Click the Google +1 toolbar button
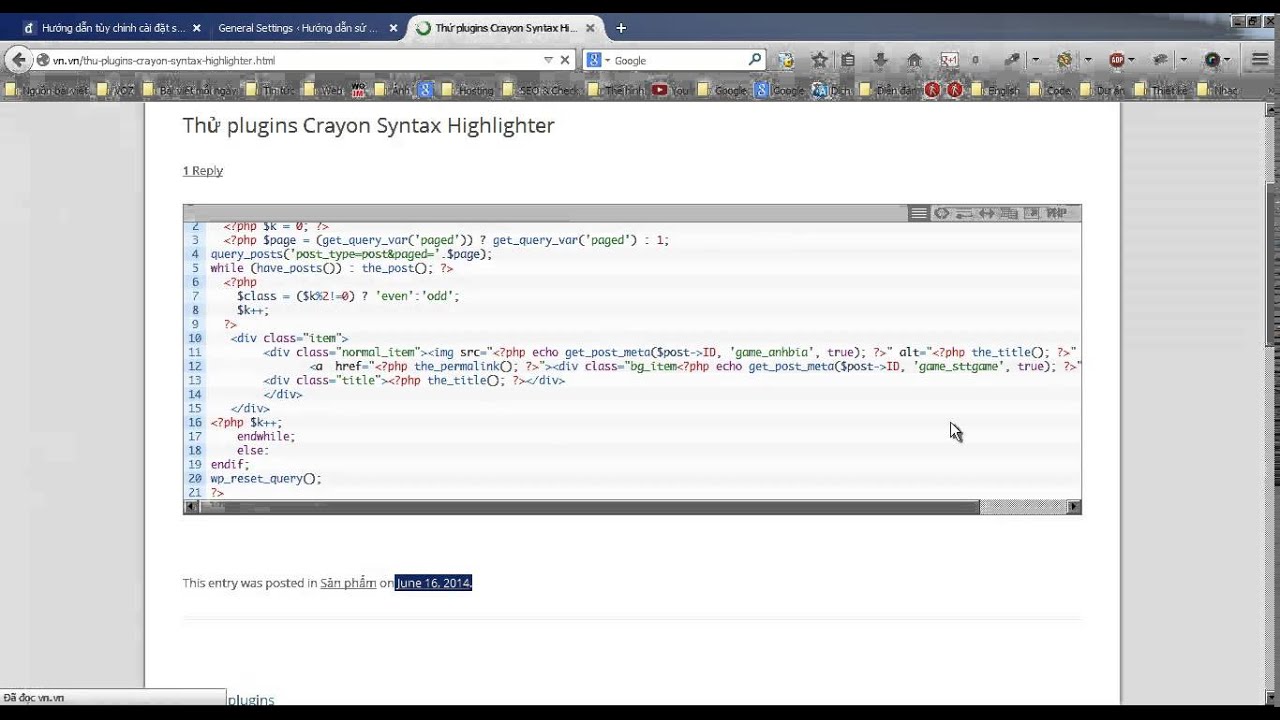This screenshot has height=720, width=1280. pos(948,60)
